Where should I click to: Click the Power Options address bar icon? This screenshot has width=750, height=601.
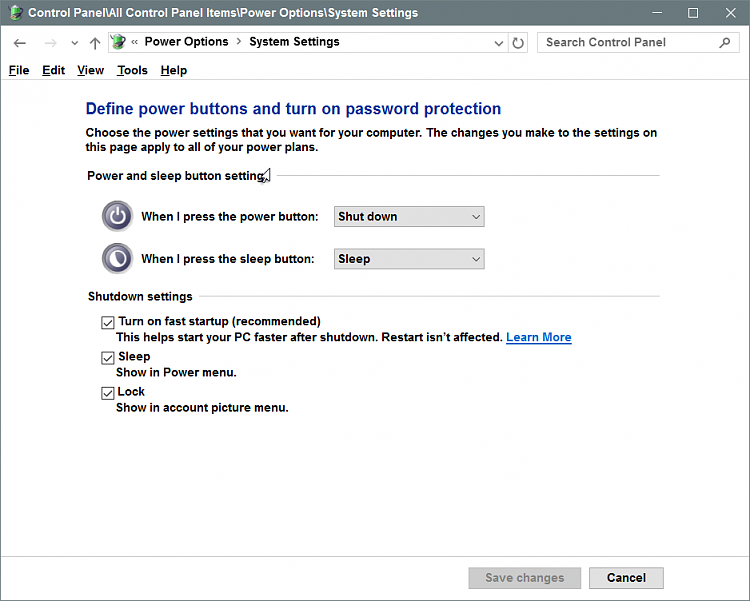click(x=118, y=42)
